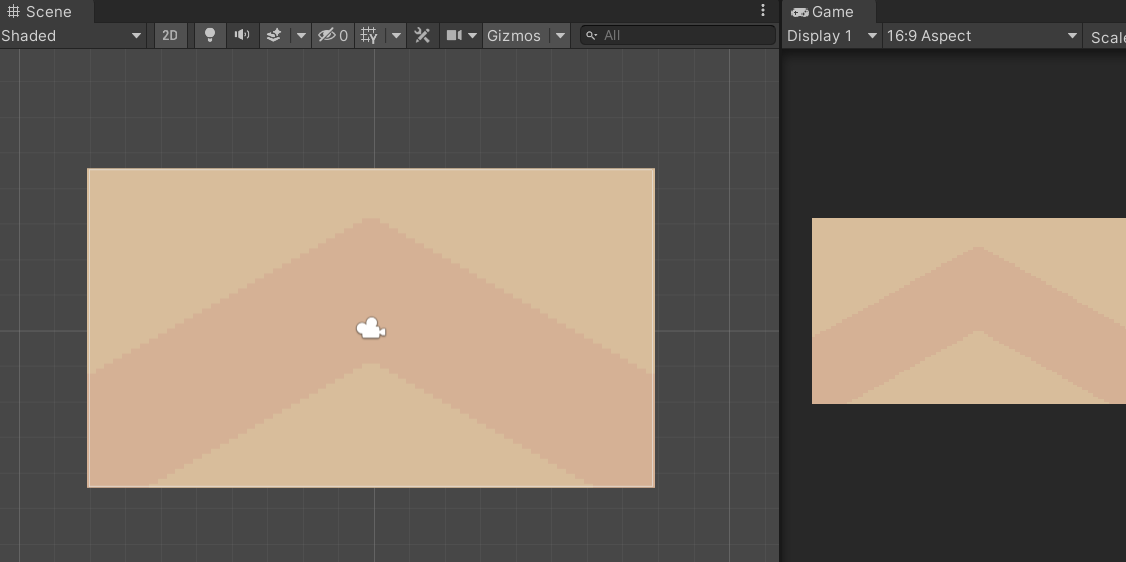Switch to the Scene tab

(46, 11)
